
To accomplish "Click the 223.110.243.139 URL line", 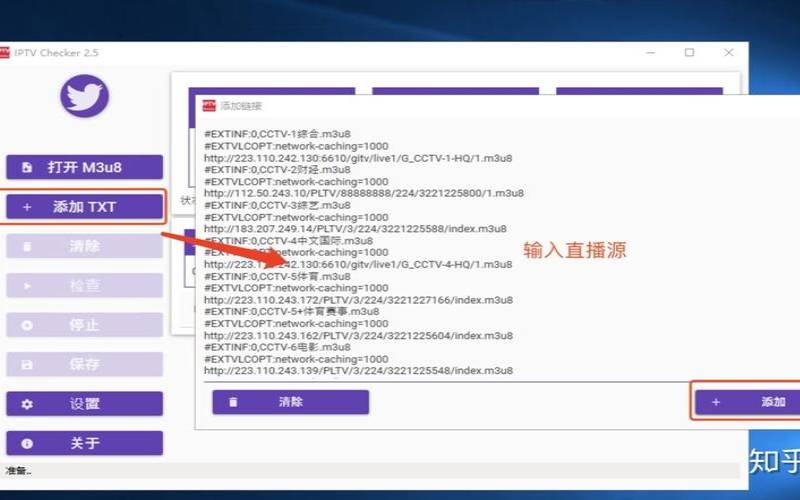I will click(358, 370).
